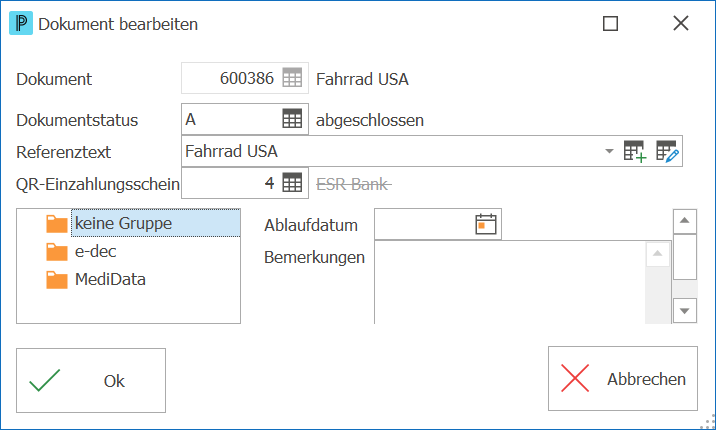Expand the Referenztext dropdown arrow
716x430 pixels.
(x=609, y=151)
